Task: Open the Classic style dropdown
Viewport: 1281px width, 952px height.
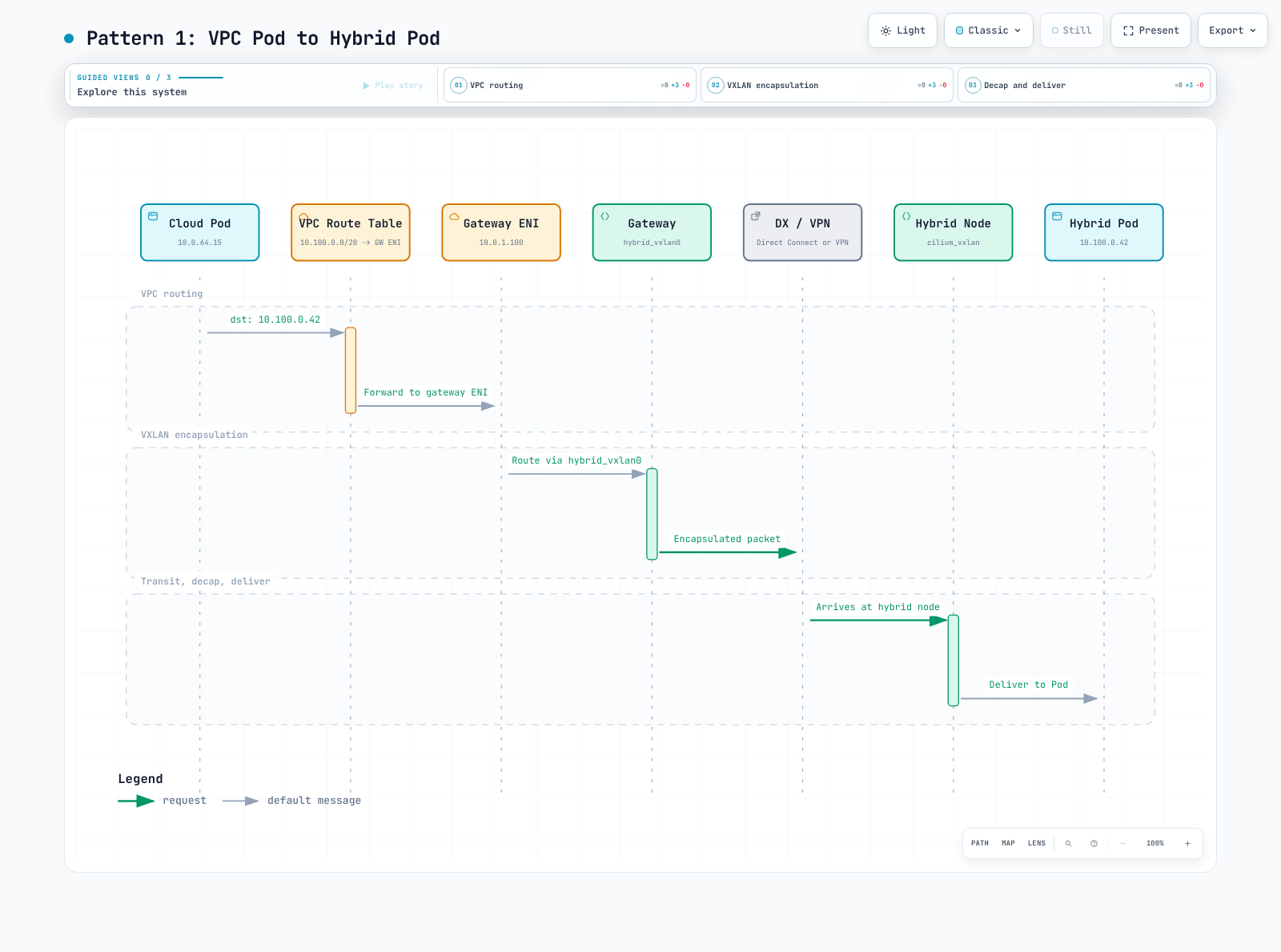Action: [x=989, y=30]
